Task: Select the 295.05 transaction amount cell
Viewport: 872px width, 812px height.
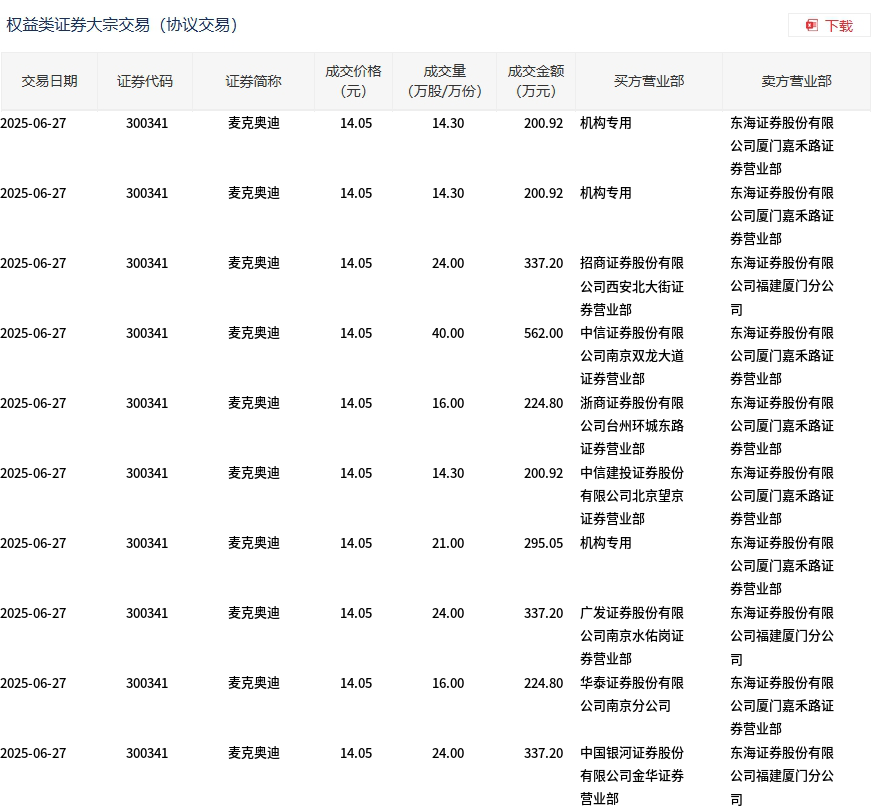Action: [x=543, y=543]
